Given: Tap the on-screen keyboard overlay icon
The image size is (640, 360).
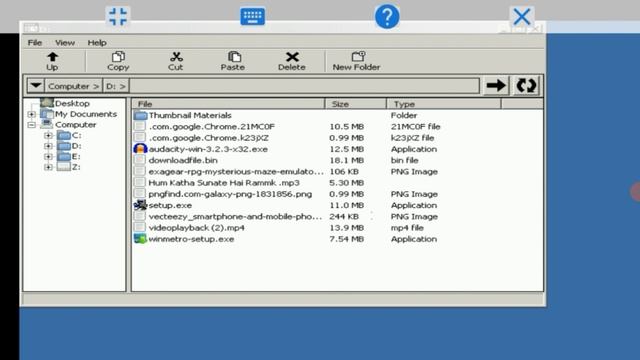Looking at the screenshot, I should click(x=252, y=17).
